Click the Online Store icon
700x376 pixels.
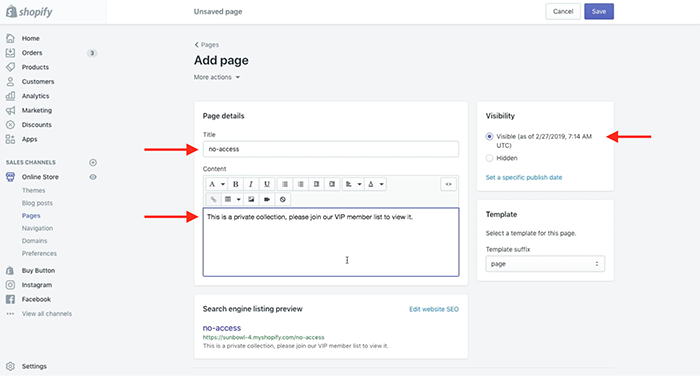[x=10, y=177]
